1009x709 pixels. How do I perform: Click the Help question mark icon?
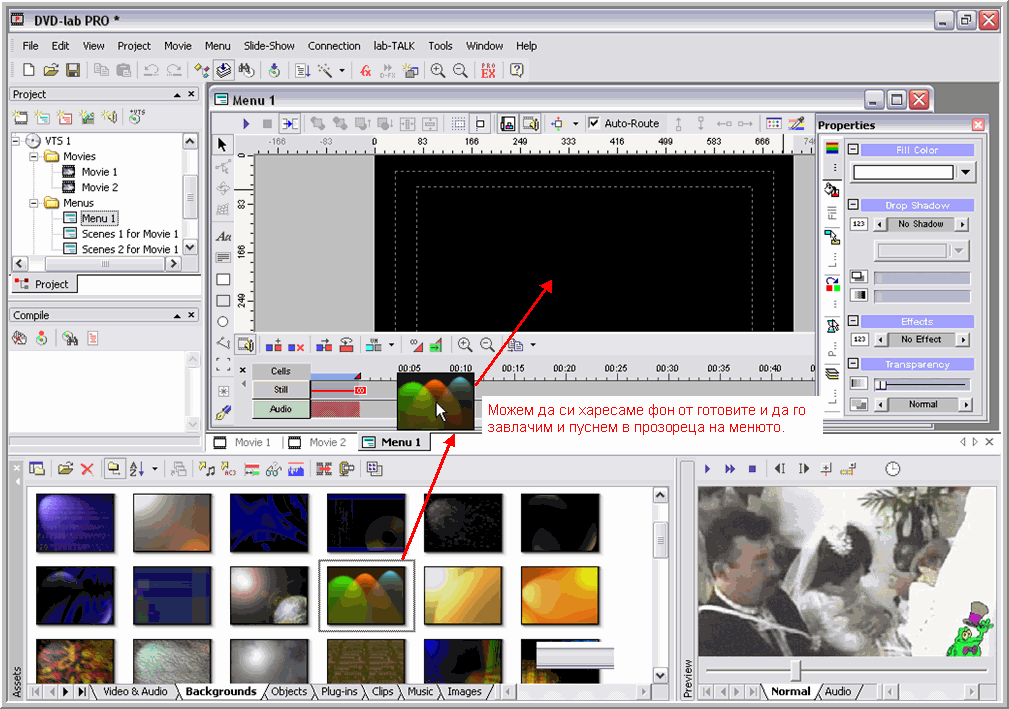pos(517,70)
